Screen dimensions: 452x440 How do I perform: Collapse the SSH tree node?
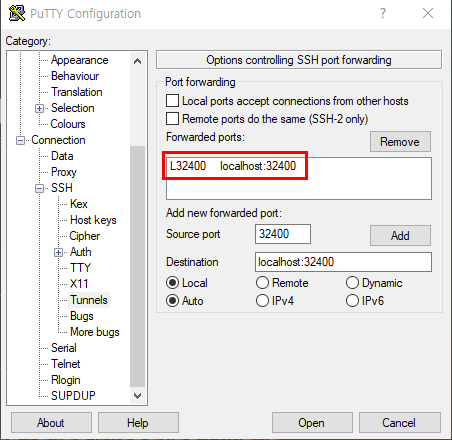pyautogui.click(x=39, y=188)
